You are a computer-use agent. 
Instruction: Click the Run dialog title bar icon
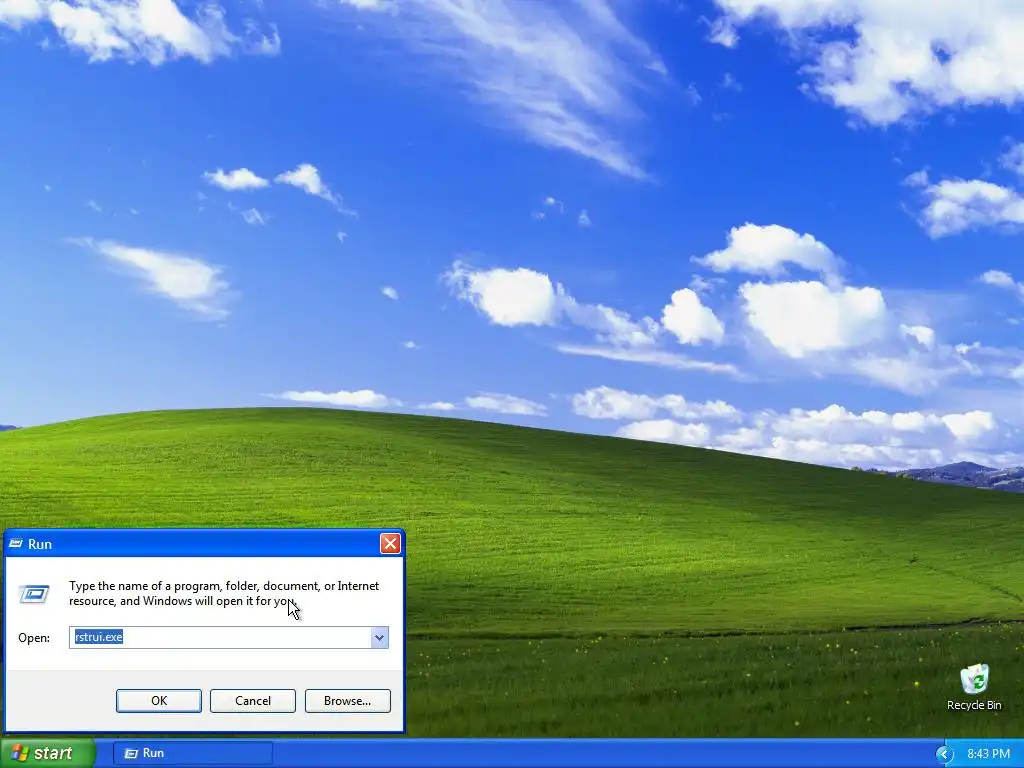[x=16, y=544]
